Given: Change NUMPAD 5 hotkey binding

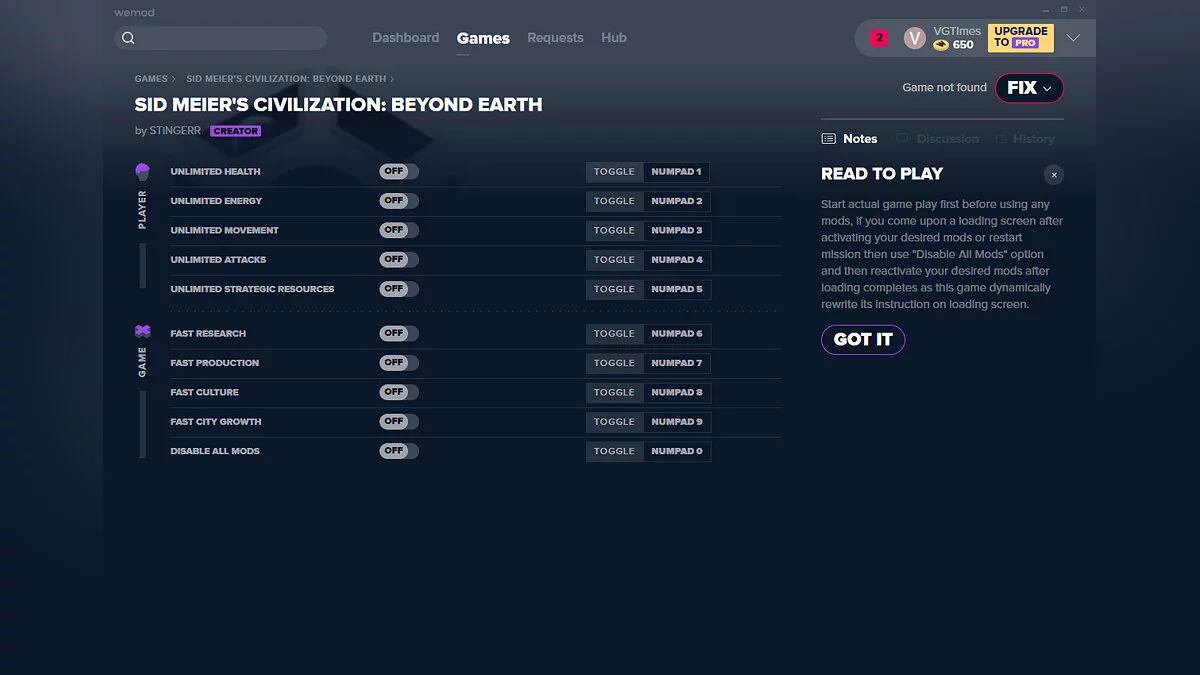Looking at the screenshot, I should (x=677, y=289).
